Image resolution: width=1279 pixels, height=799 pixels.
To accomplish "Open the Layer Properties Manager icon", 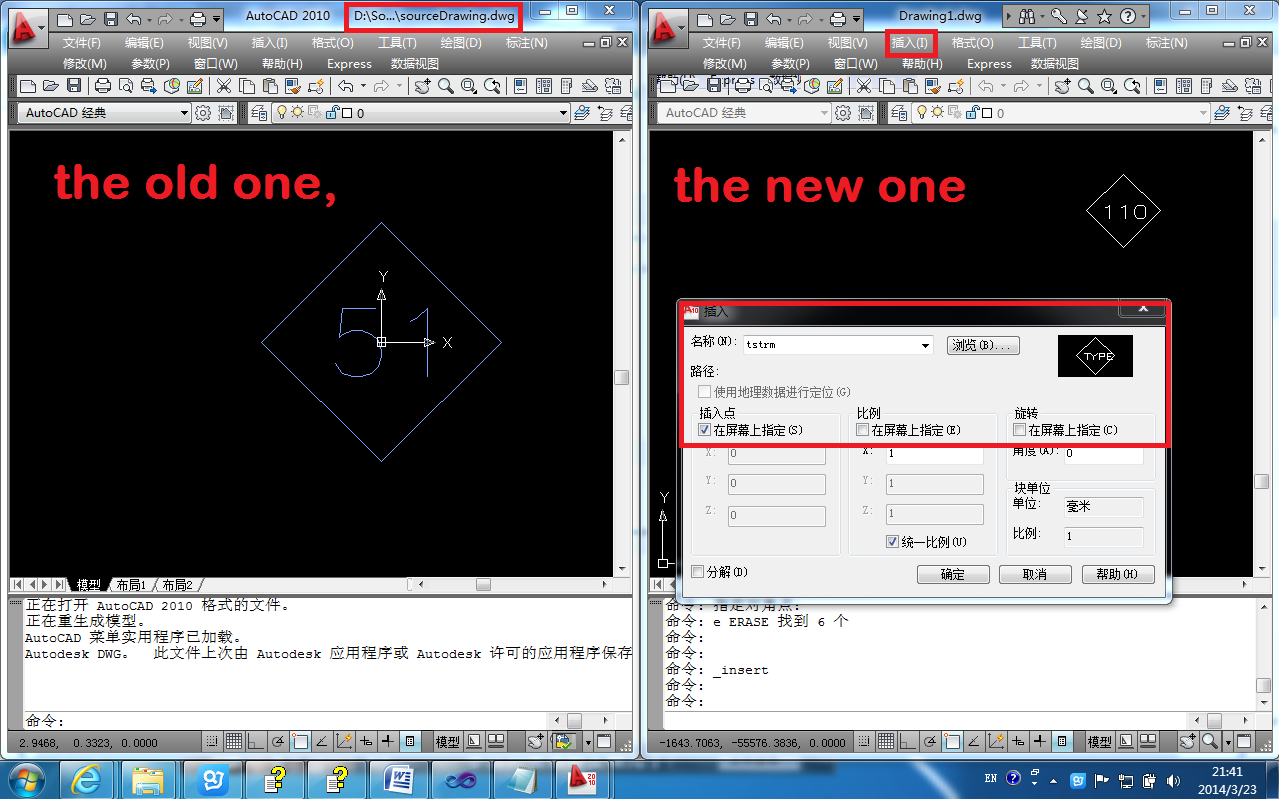I will pos(257,113).
